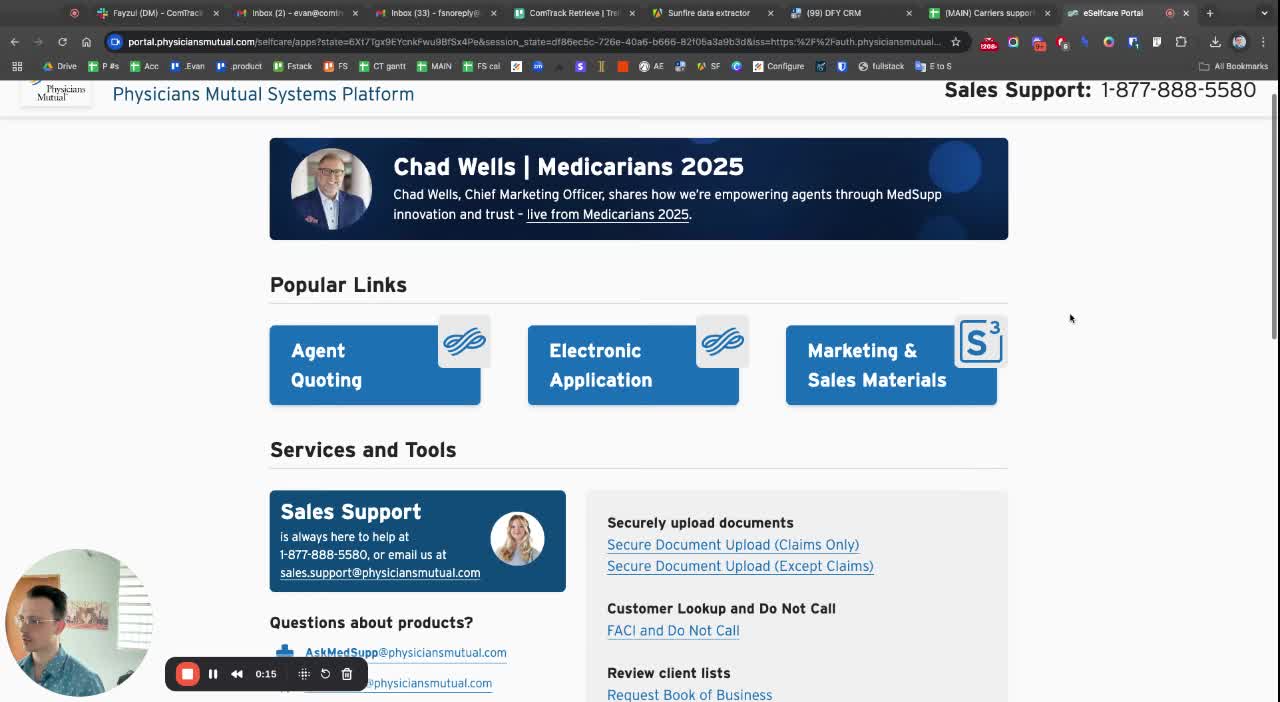This screenshot has width=1280, height=702.
Task: Open the Chrome profile avatar
Action: coord(1239,42)
